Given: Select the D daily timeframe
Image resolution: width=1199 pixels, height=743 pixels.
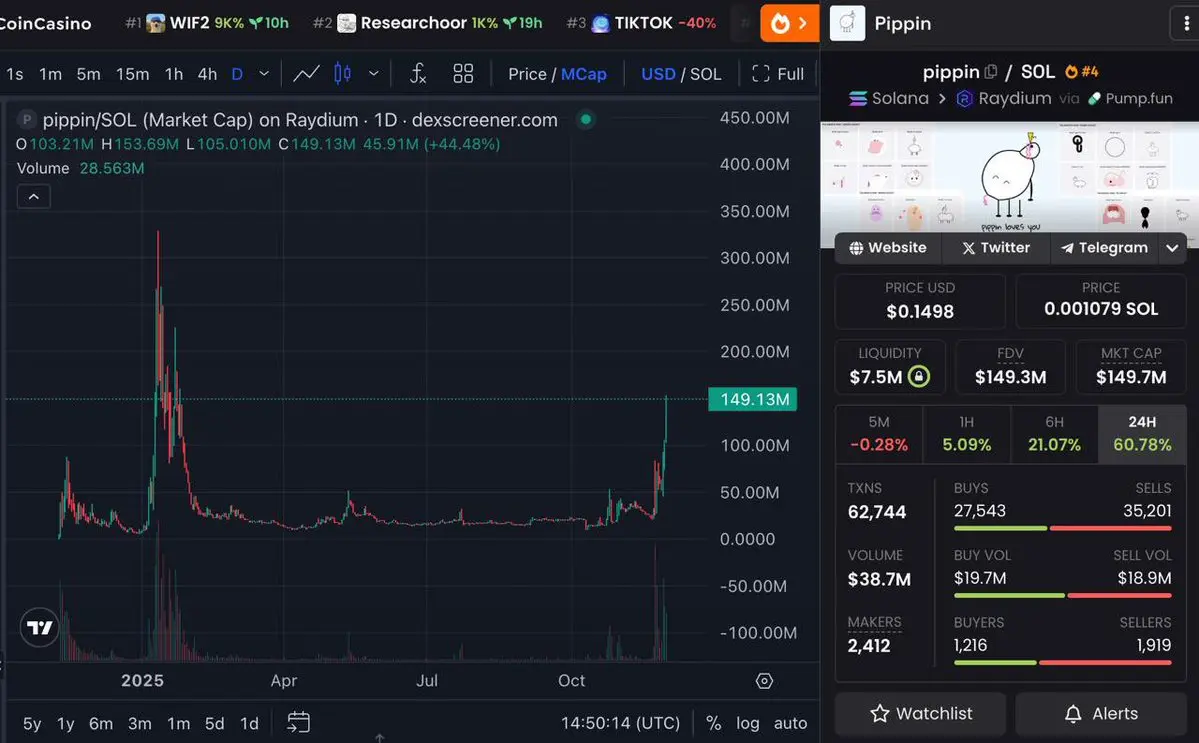Looking at the screenshot, I should point(237,74).
